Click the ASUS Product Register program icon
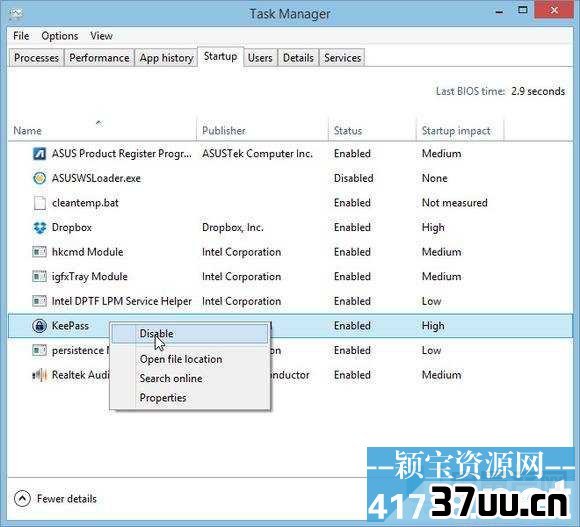580x527 pixels. (40, 153)
